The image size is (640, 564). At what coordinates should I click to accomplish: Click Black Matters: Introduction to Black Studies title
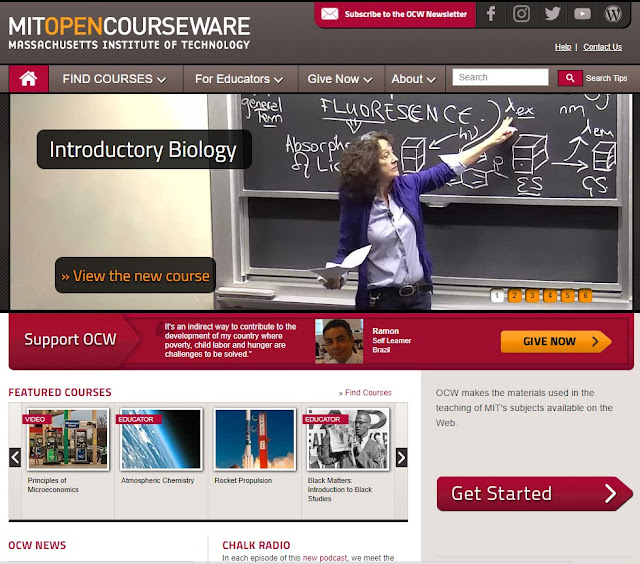coord(340,489)
